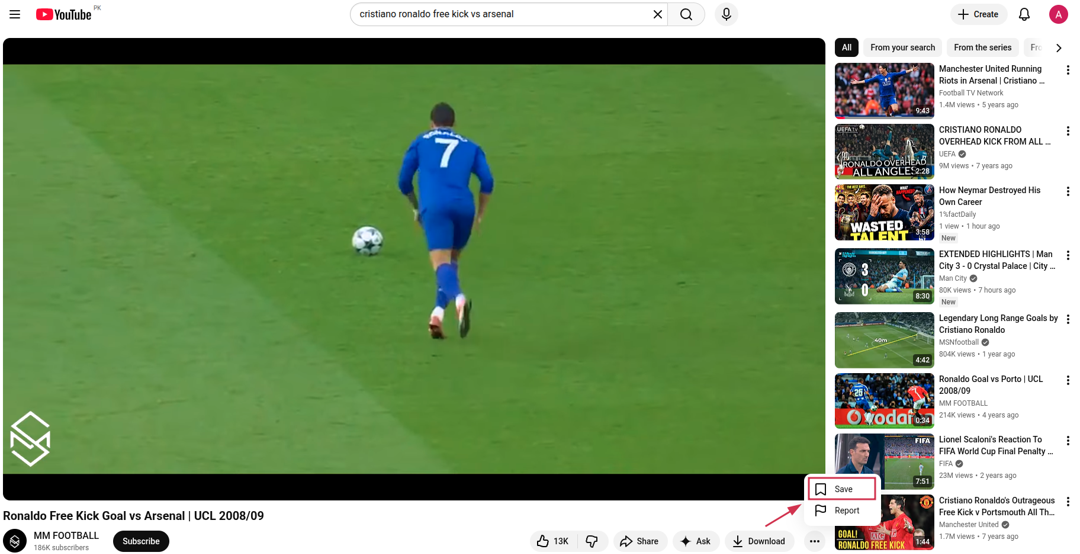Start voice search with microphone
1080x554 pixels.
[x=726, y=14]
